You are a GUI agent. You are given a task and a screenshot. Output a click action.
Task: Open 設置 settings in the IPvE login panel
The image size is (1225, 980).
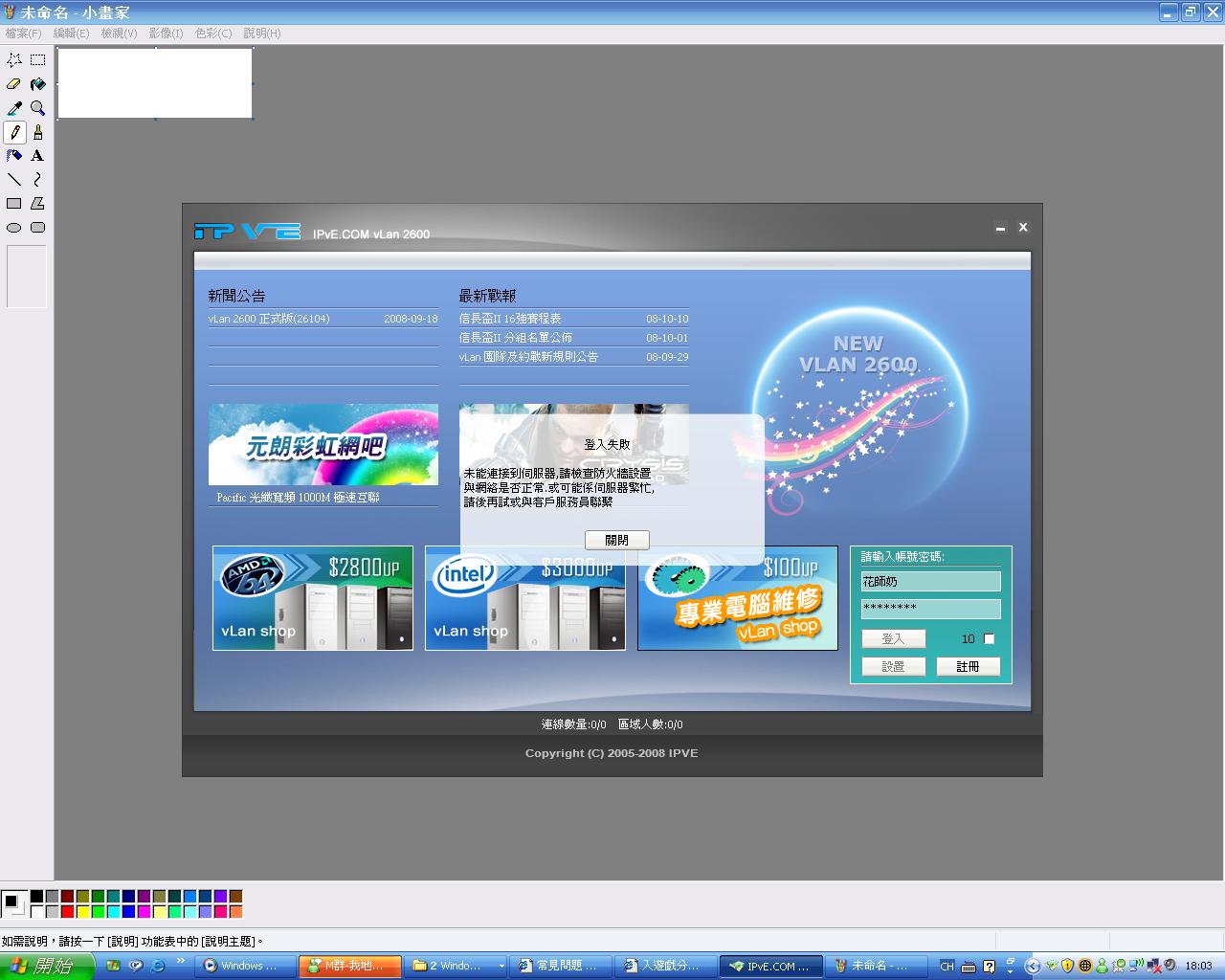(893, 667)
